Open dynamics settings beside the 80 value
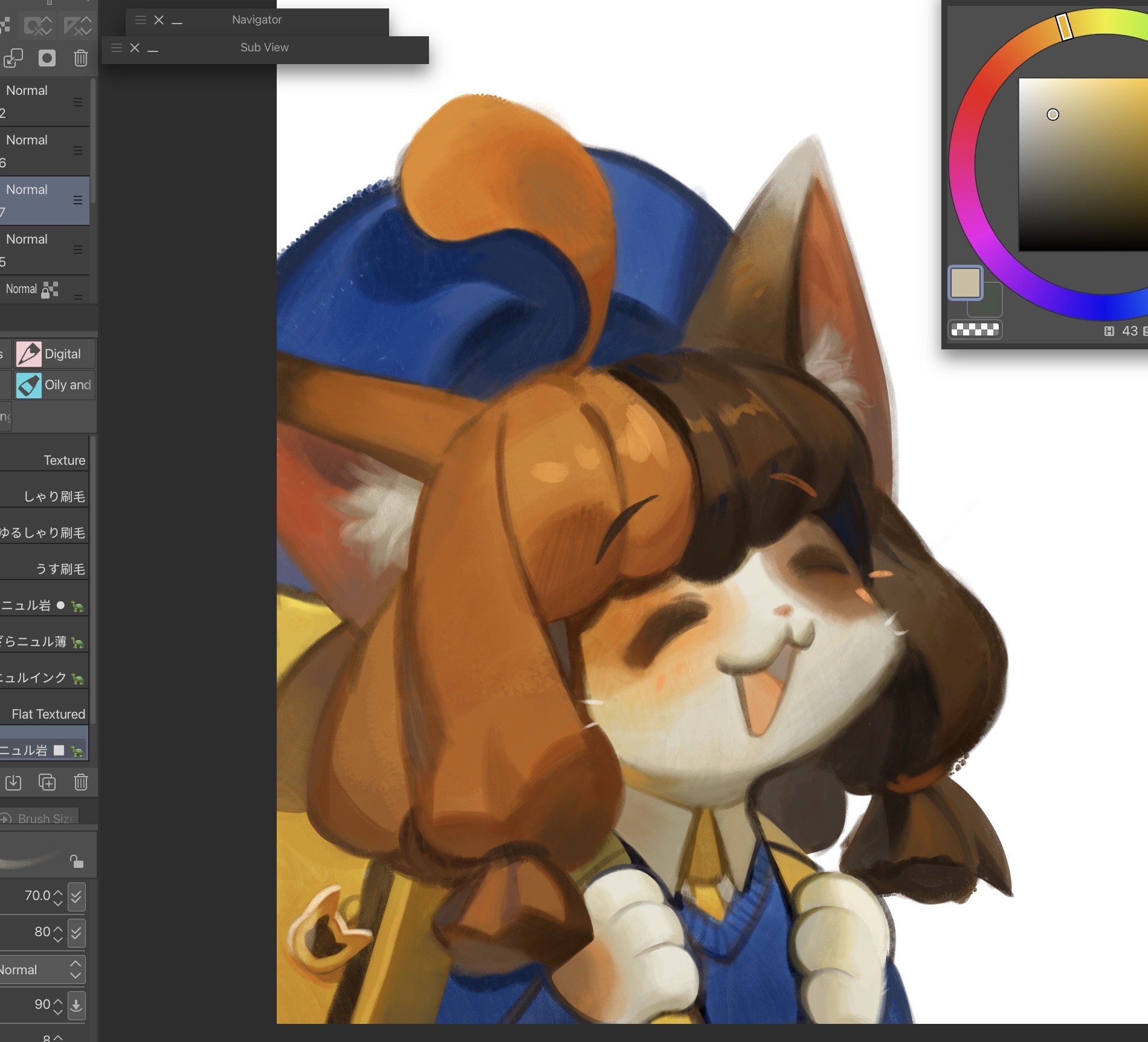 pos(76,933)
